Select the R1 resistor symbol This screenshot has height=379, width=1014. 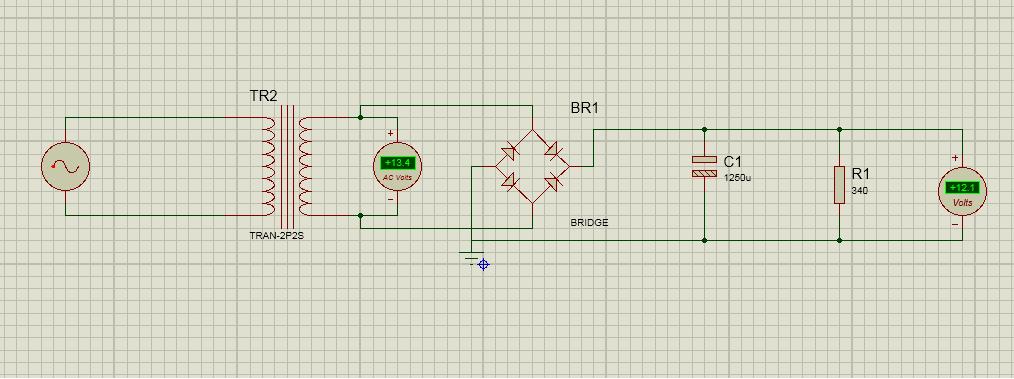click(839, 184)
